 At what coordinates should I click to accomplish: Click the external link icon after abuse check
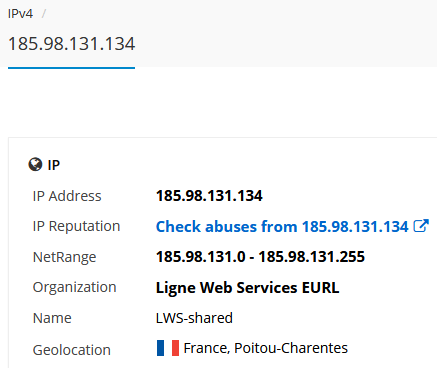(421, 226)
